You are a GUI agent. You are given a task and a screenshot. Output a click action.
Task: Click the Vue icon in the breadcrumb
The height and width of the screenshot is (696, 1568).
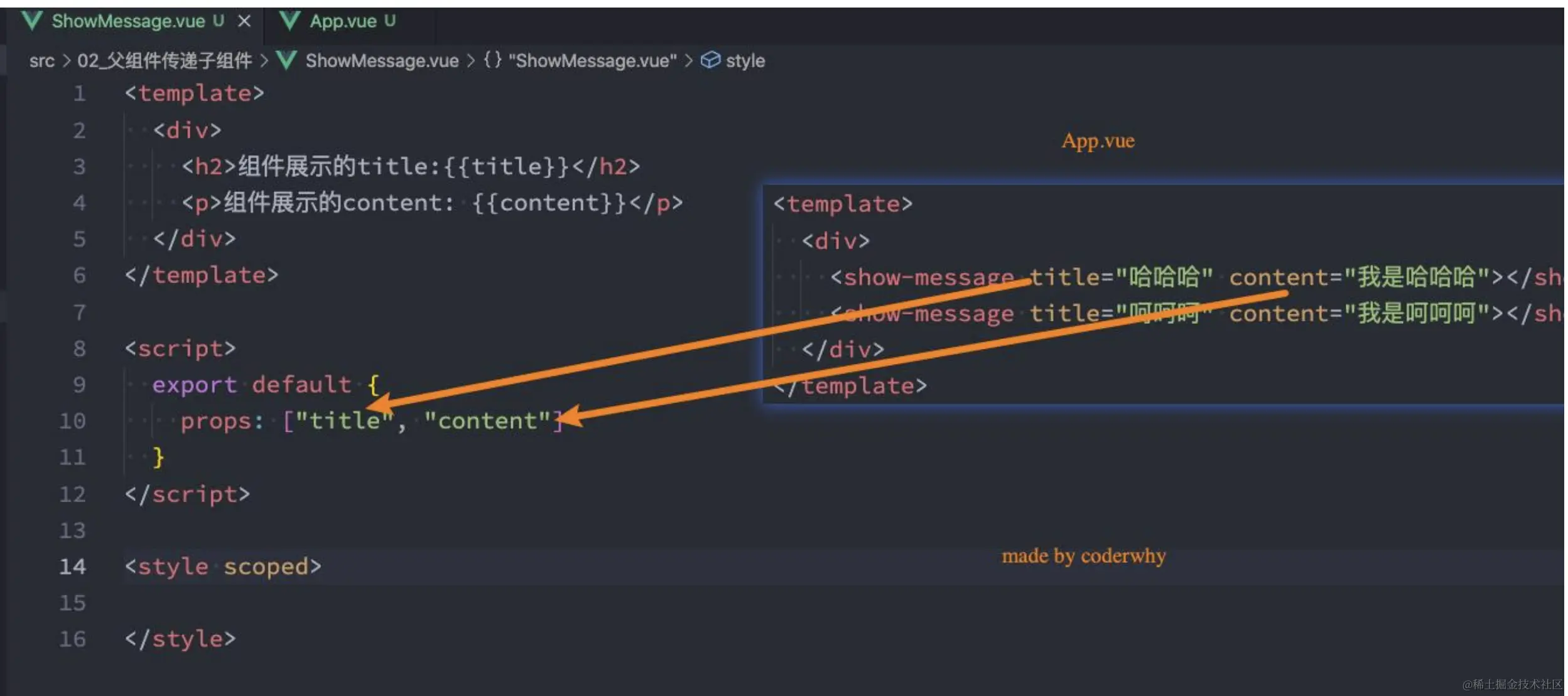tap(287, 61)
